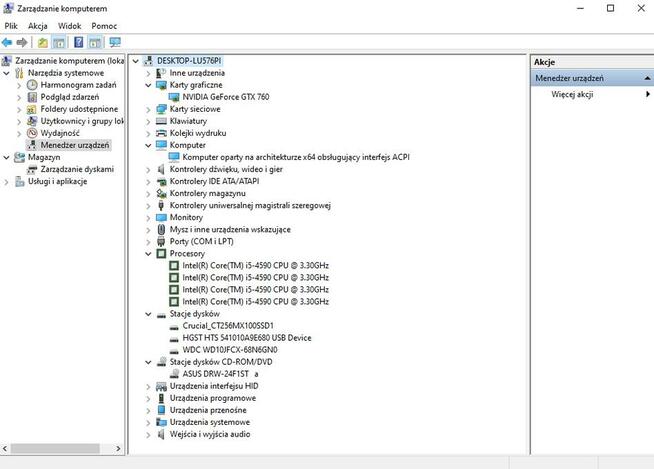Select Wejścia i wyjścia audio row

tap(210, 434)
